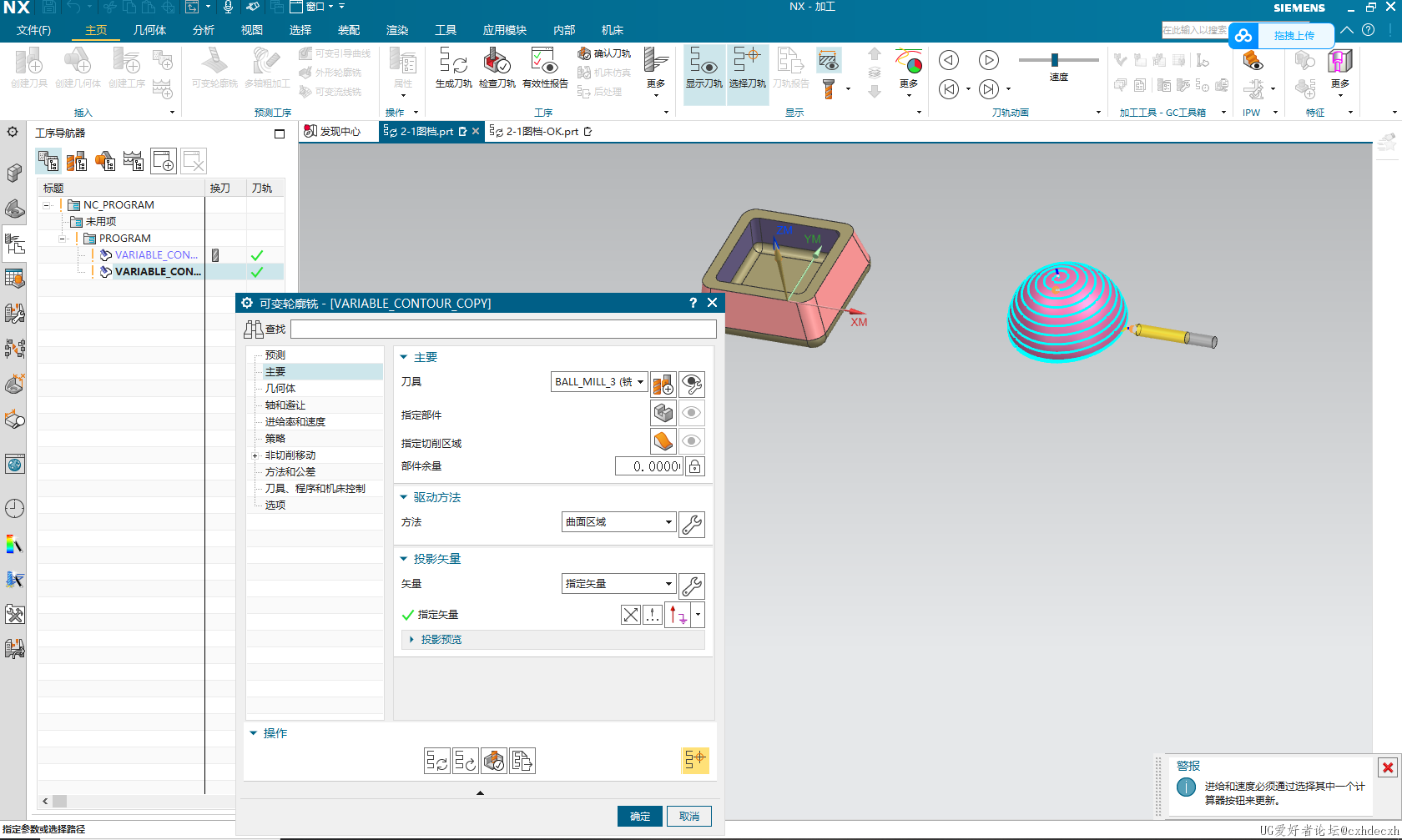Select Machine Tool View icon in navigator
The image size is (1402, 840).
click(x=77, y=161)
